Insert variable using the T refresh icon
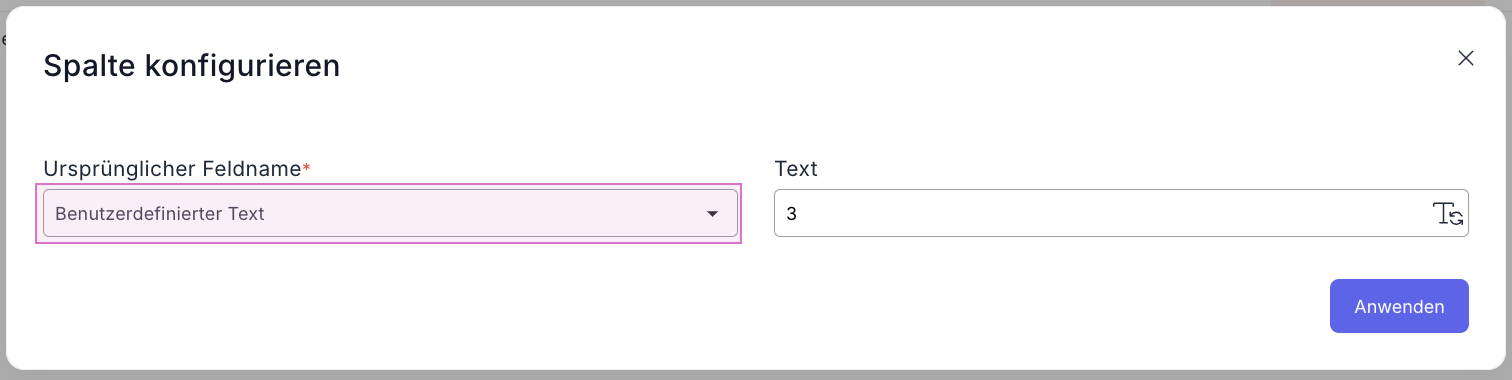 [x=1448, y=213]
